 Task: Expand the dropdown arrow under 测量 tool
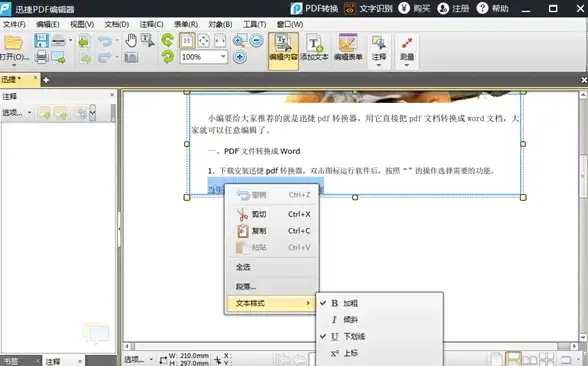click(x=407, y=65)
